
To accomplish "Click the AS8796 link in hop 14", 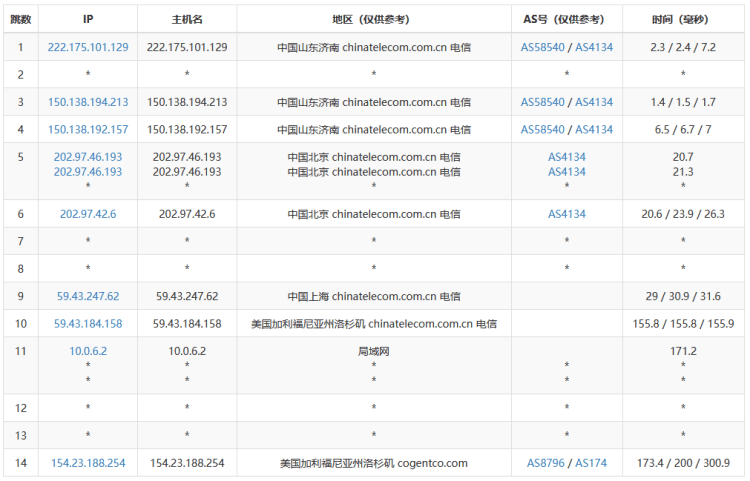I will pos(546,463).
